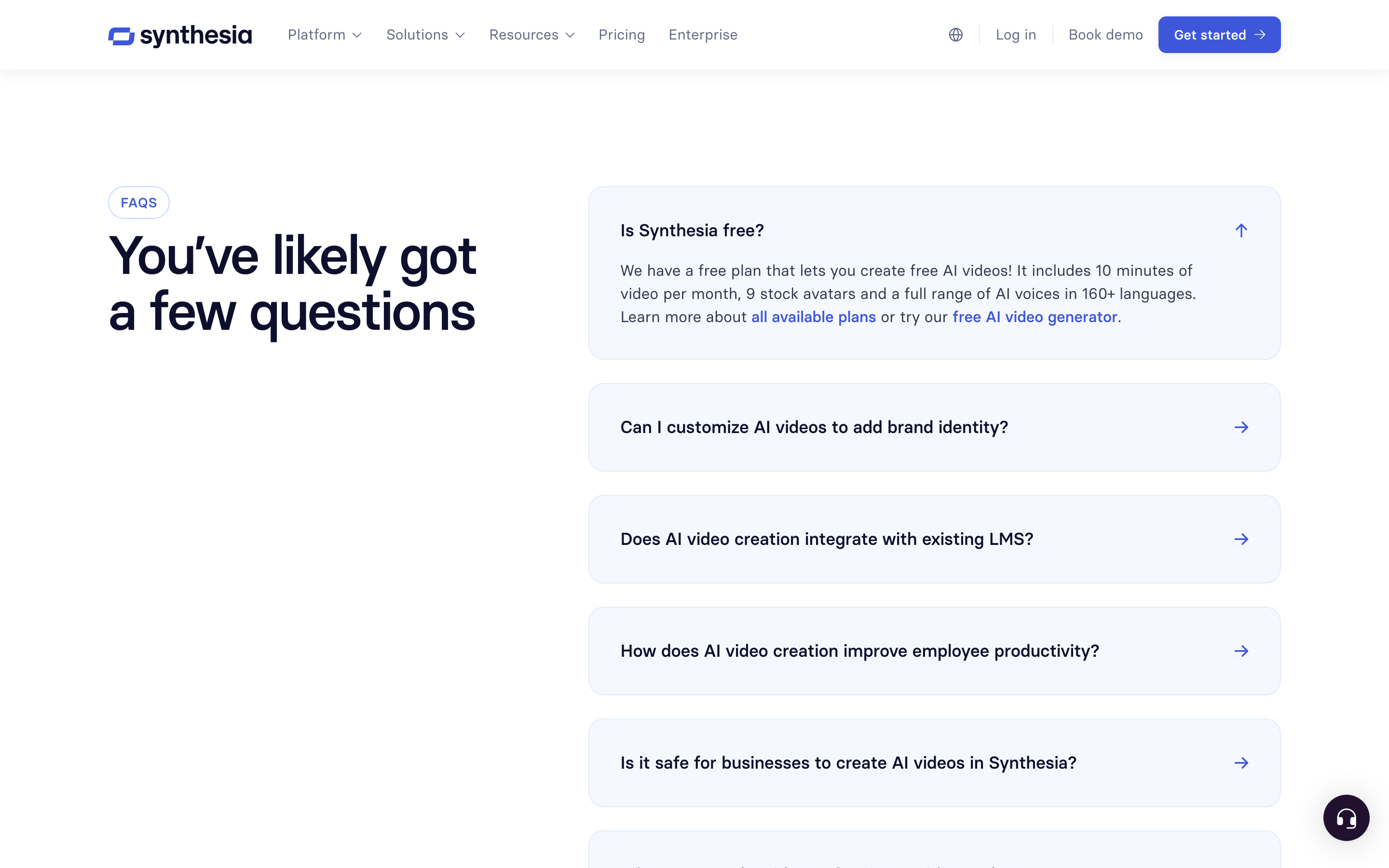Expand 'Can I customize AI videos' question
This screenshot has width=1389, height=868.
tap(934, 427)
